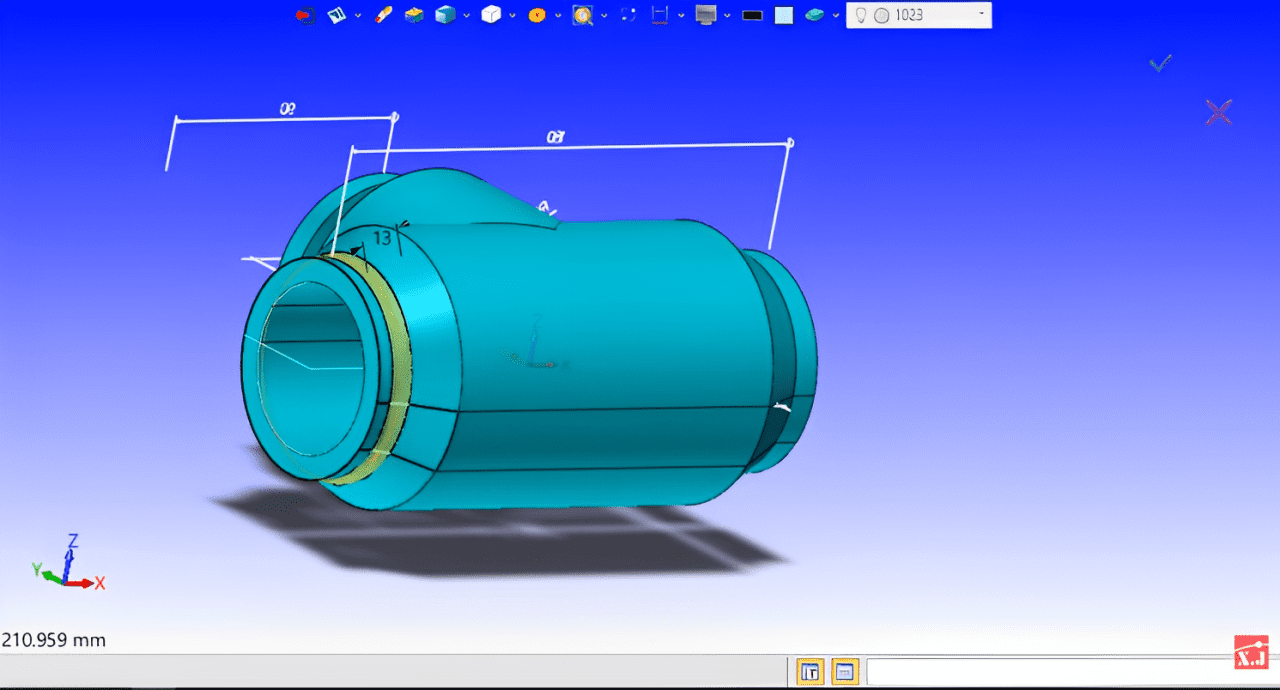Click the red exit arrow icon in top toolbar
Image resolution: width=1280 pixels, height=690 pixels.
tap(306, 15)
